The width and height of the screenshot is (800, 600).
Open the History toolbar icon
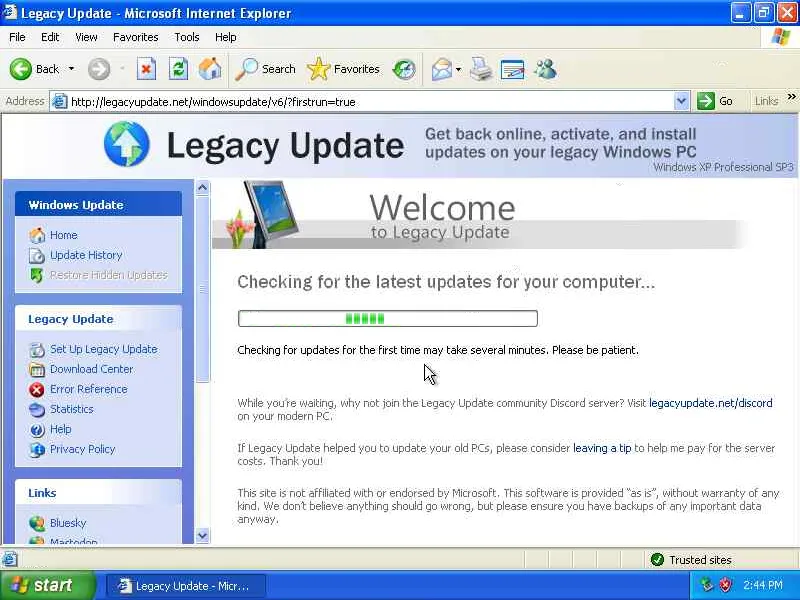click(404, 69)
